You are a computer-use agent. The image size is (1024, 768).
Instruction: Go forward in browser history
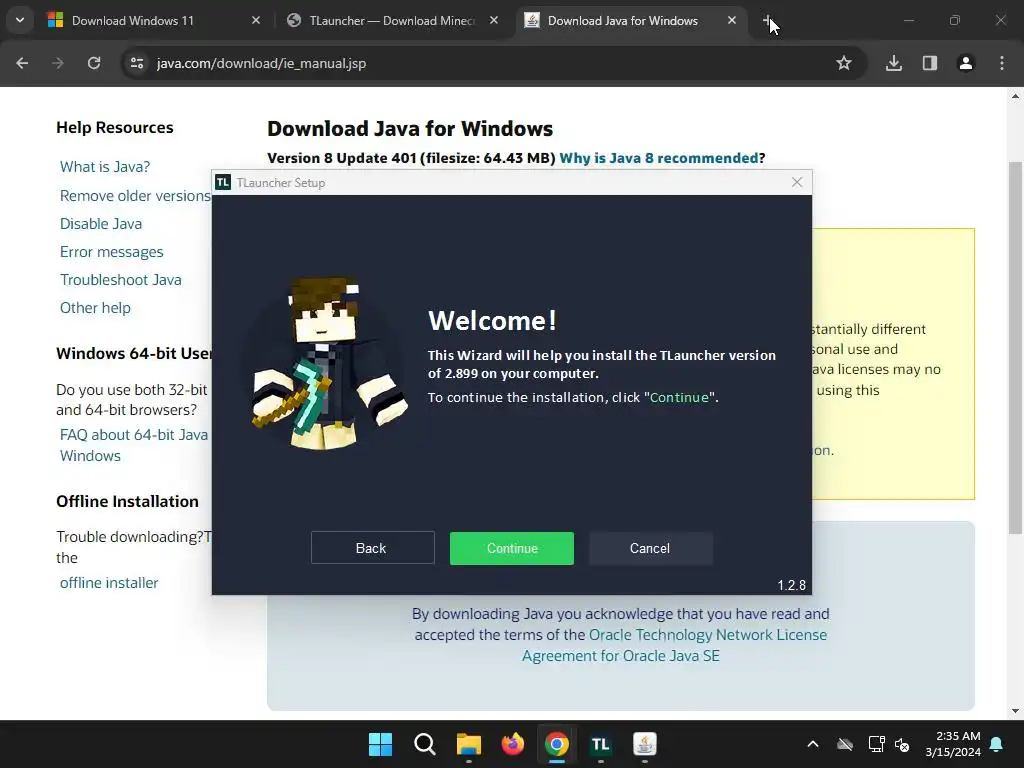click(58, 63)
